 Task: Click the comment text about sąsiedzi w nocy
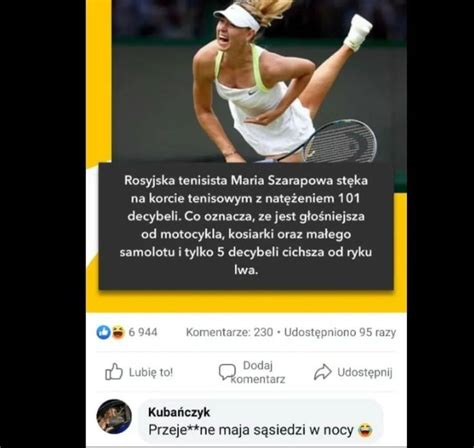[x=251, y=430]
